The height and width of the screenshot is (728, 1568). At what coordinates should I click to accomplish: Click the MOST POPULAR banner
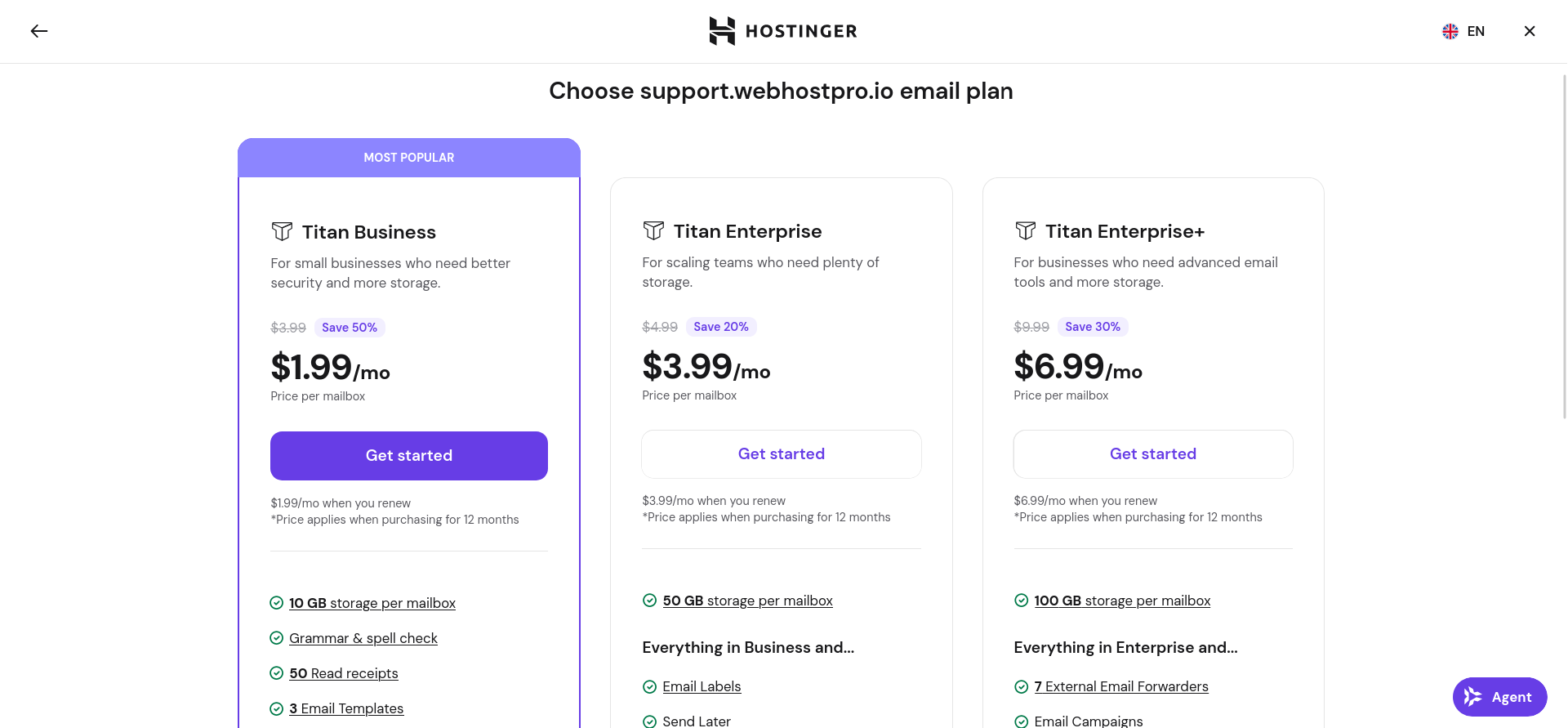coord(409,158)
